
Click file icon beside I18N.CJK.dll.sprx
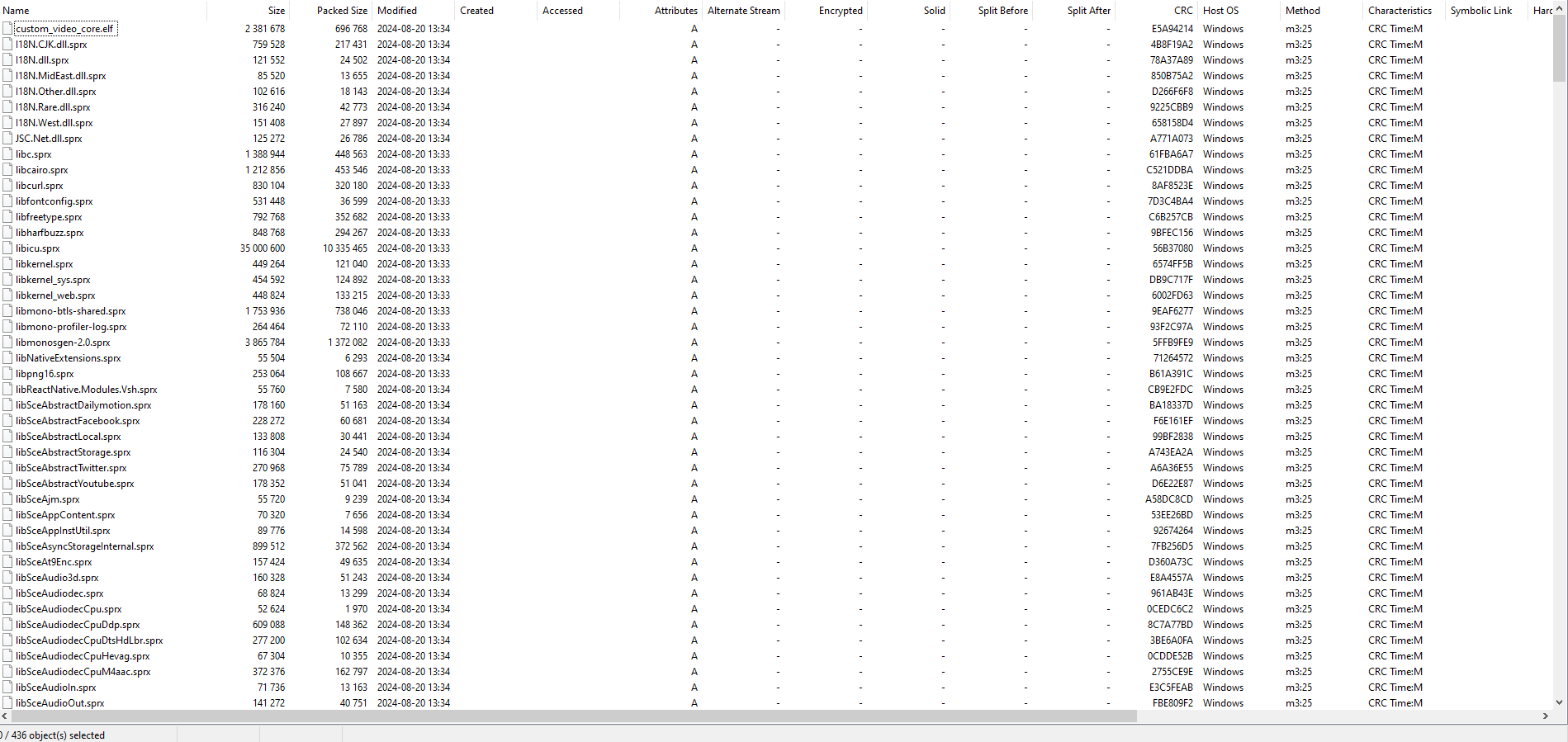point(7,45)
